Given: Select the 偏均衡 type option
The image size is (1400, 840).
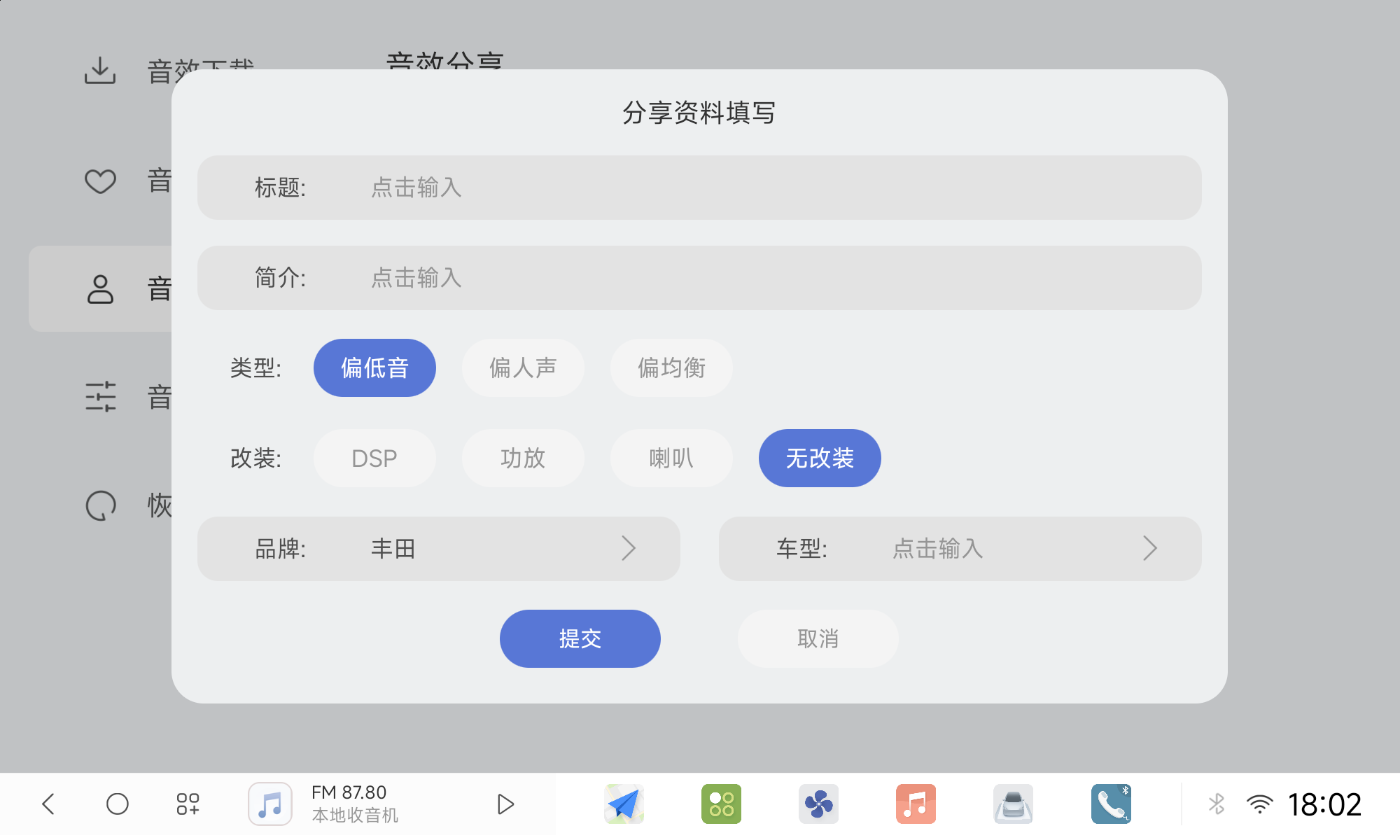Looking at the screenshot, I should tap(671, 367).
